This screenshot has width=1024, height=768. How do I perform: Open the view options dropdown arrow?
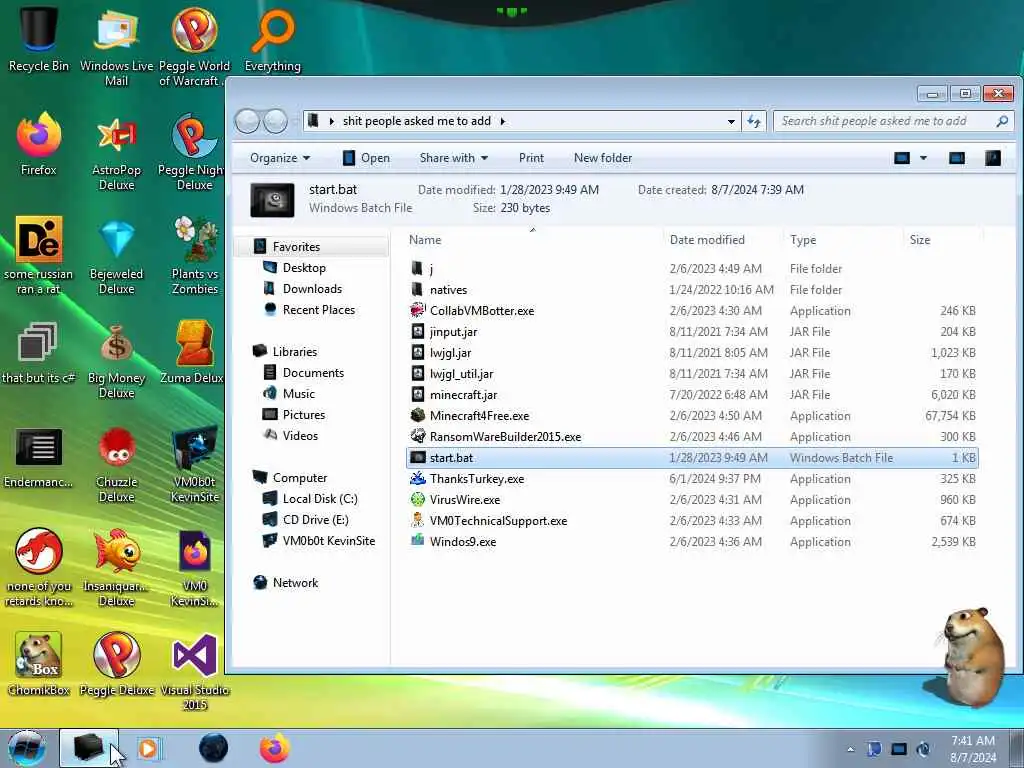[x=923, y=158]
